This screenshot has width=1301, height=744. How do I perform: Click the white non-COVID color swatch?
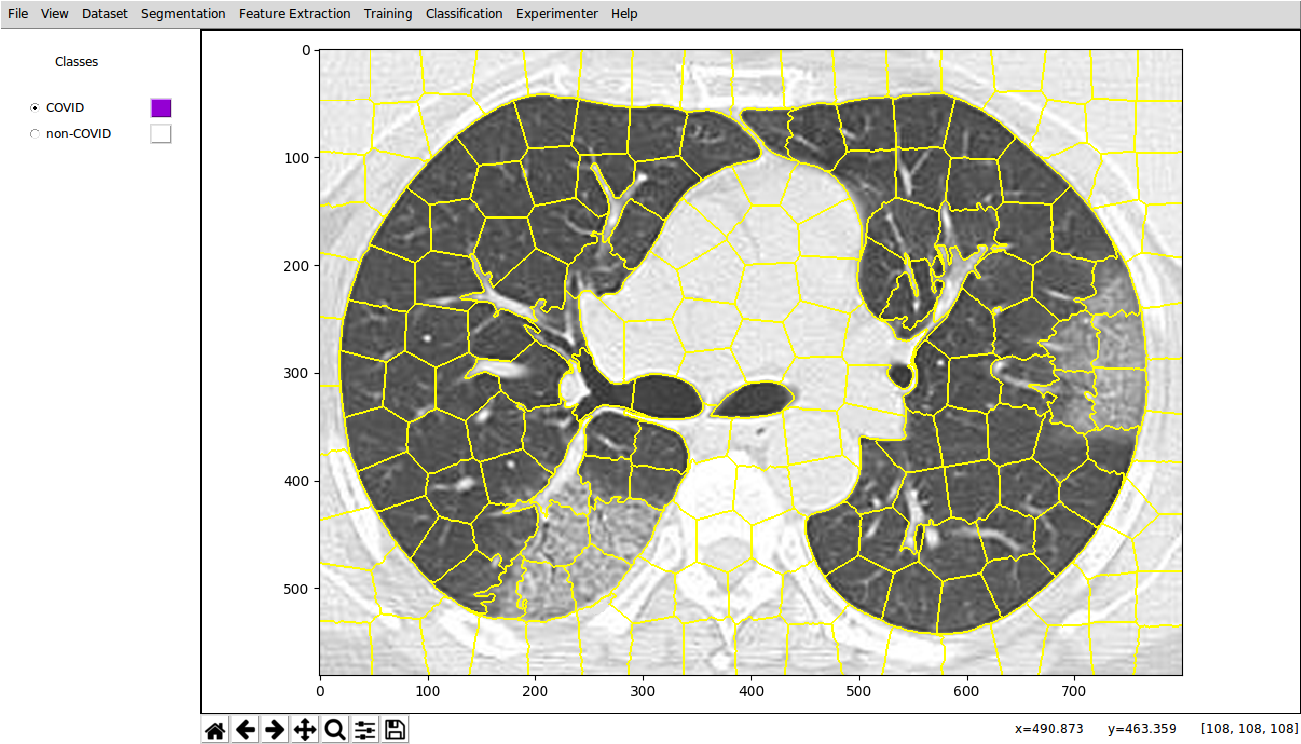coord(161,134)
